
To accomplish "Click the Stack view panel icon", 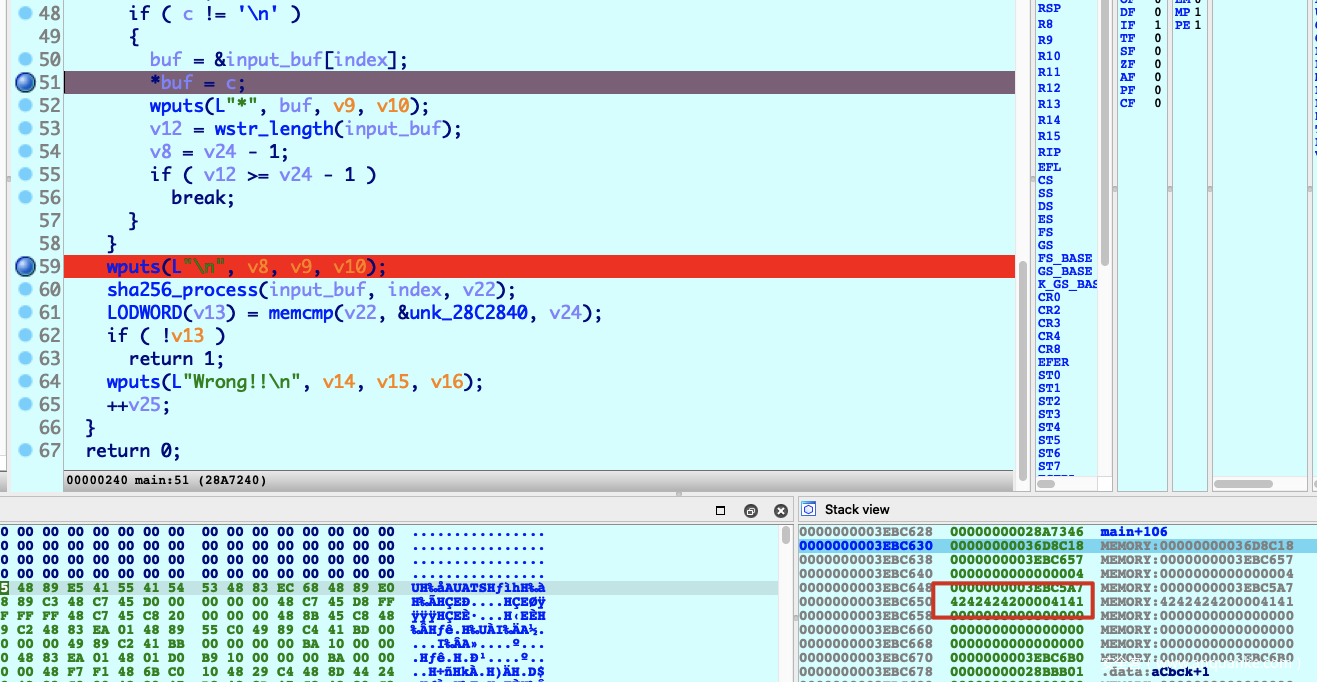I will (x=810, y=509).
